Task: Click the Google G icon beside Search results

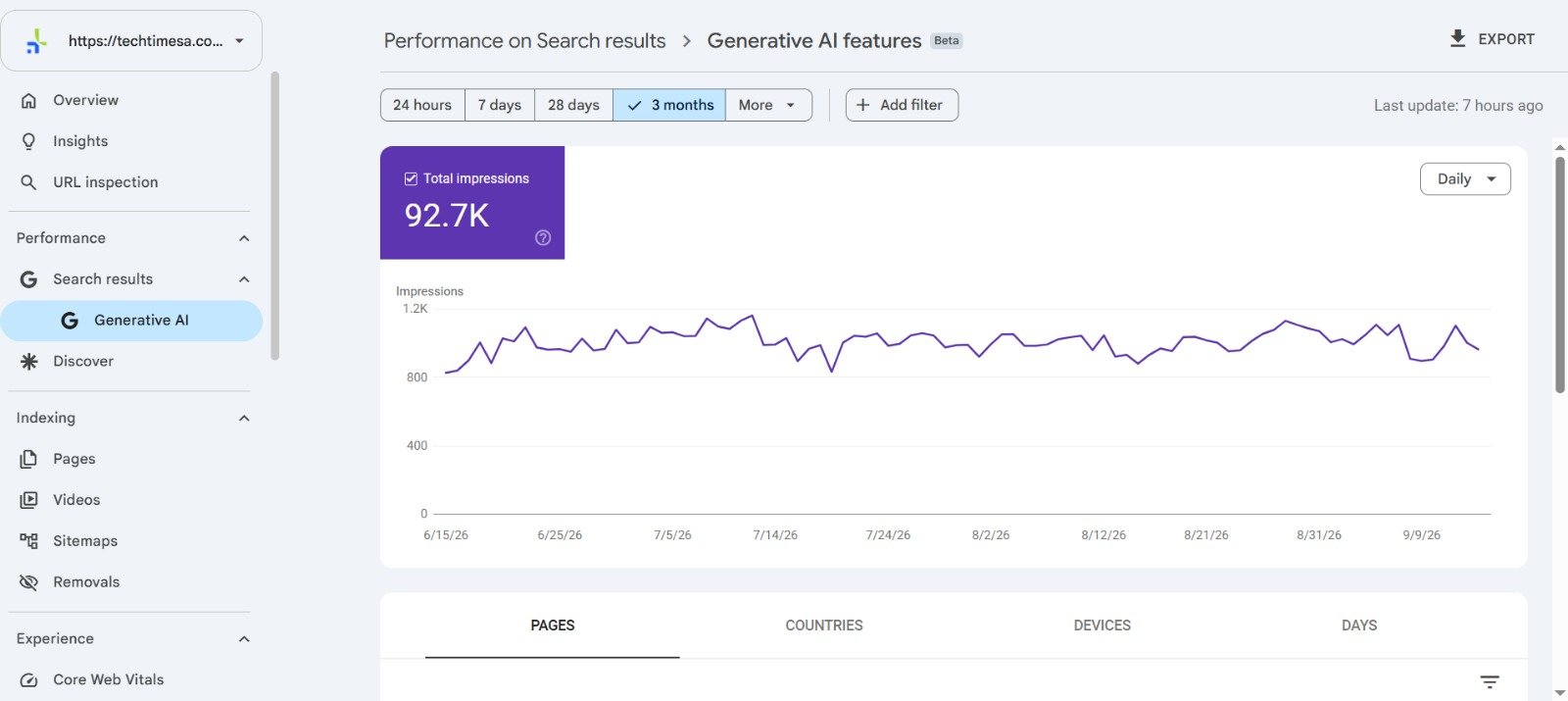Action: coord(29,279)
